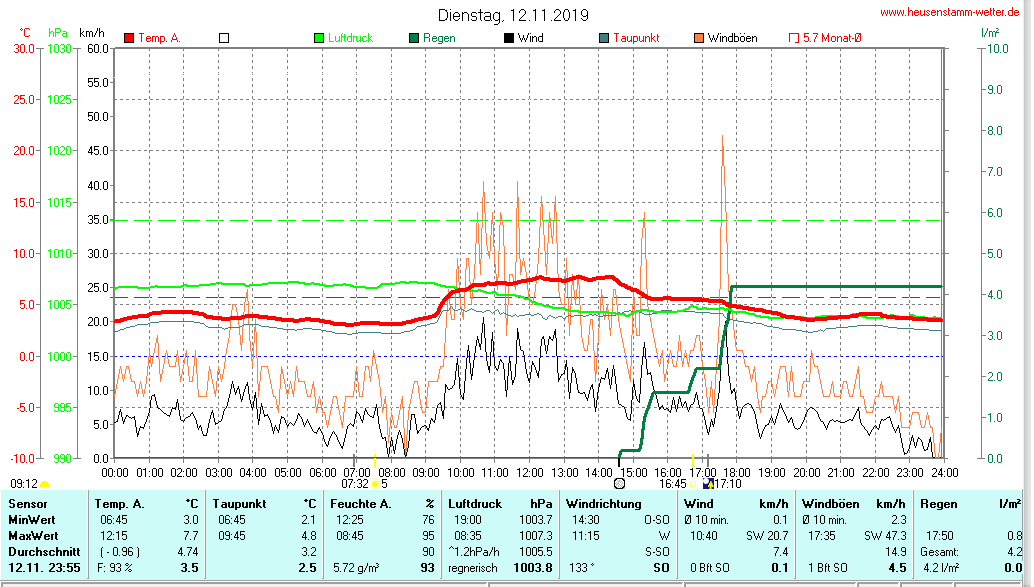Toggle the 5.7 Monat-Ø legend box

click(794, 38)
